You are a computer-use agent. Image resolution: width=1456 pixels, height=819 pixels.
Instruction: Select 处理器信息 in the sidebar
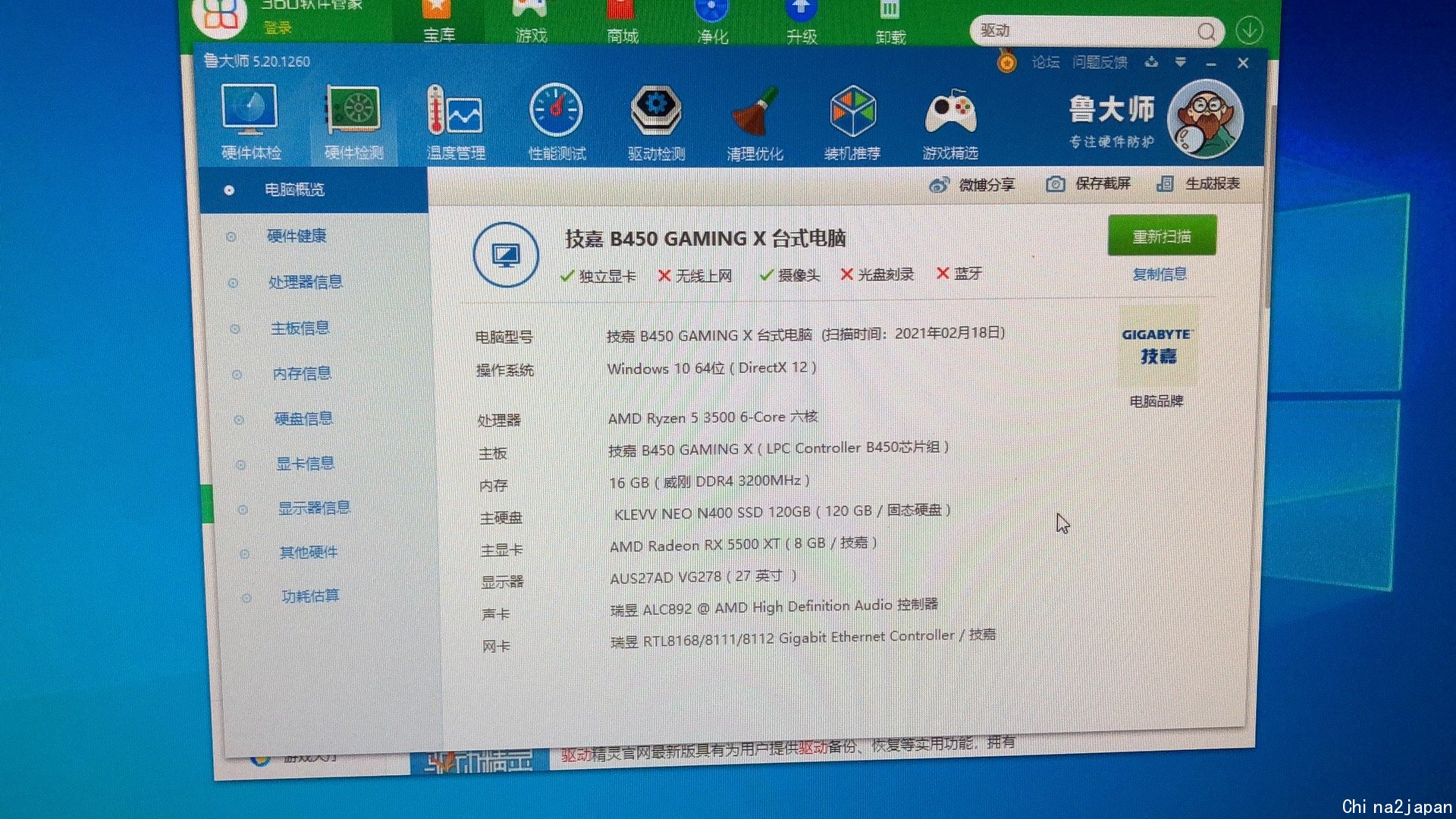pyautogui.click(x=306, y=282)
